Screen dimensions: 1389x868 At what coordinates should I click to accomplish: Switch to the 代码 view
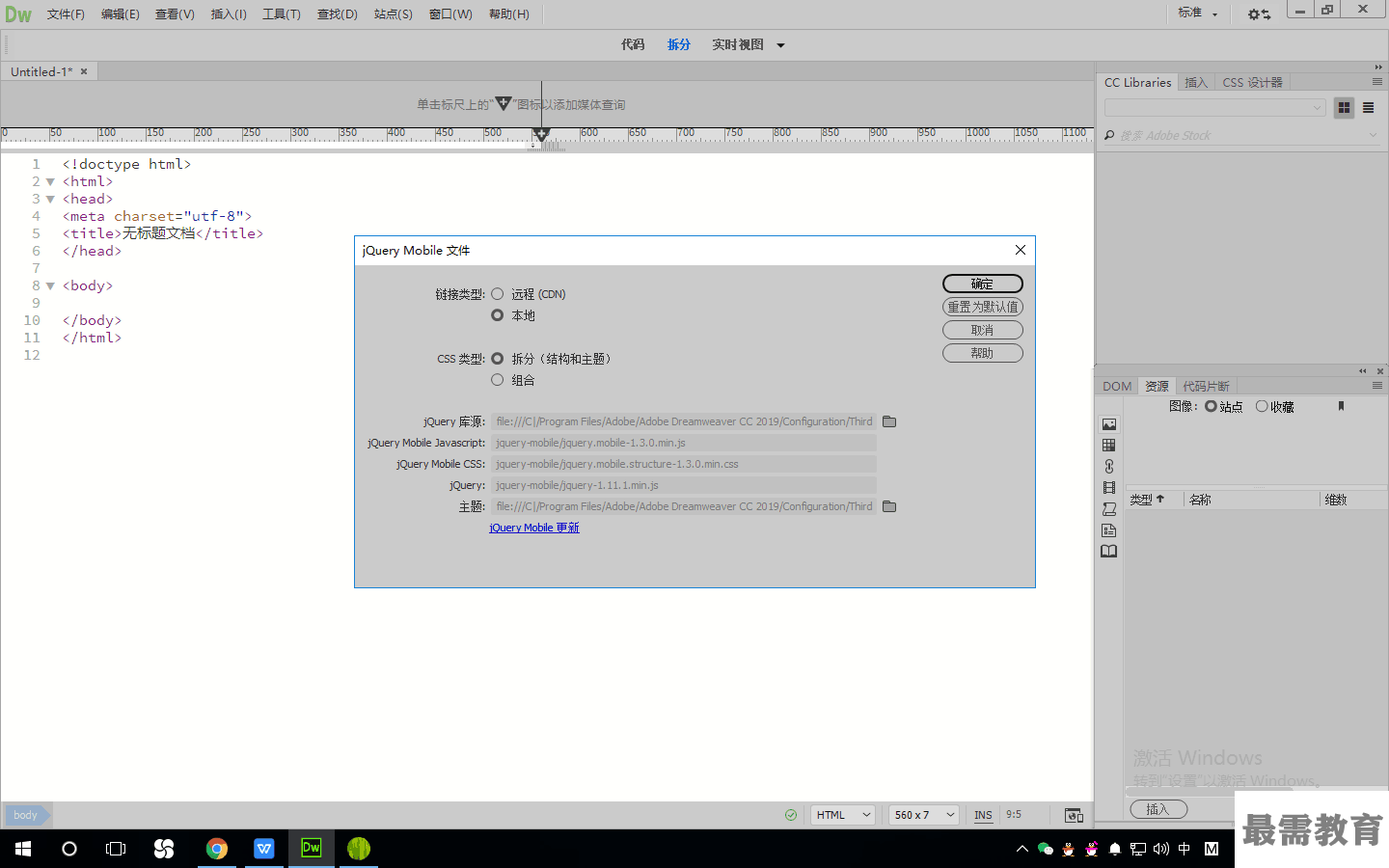coord(633,44)
